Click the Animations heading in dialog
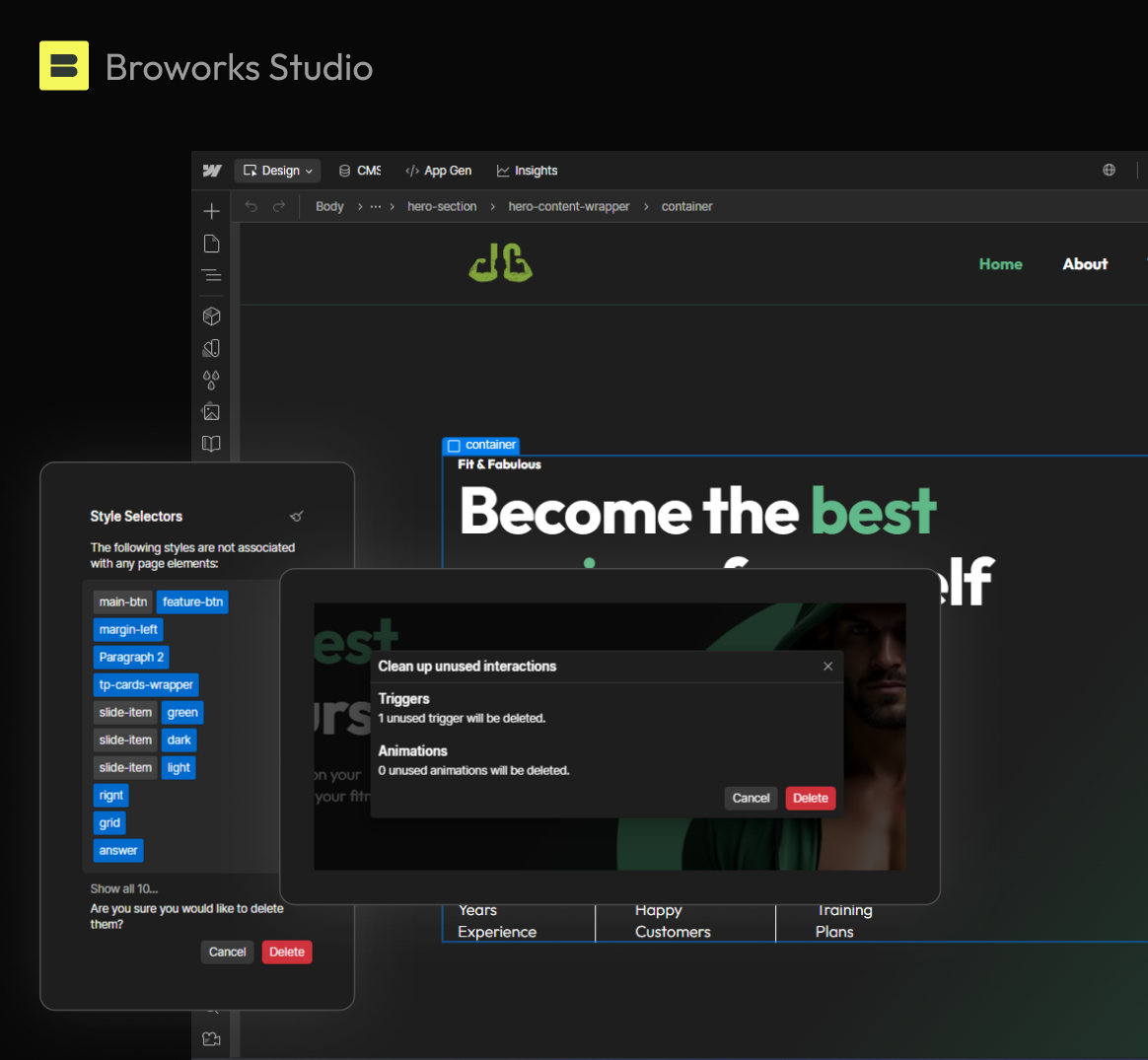1148x1060 pixels. pos(413,751)
